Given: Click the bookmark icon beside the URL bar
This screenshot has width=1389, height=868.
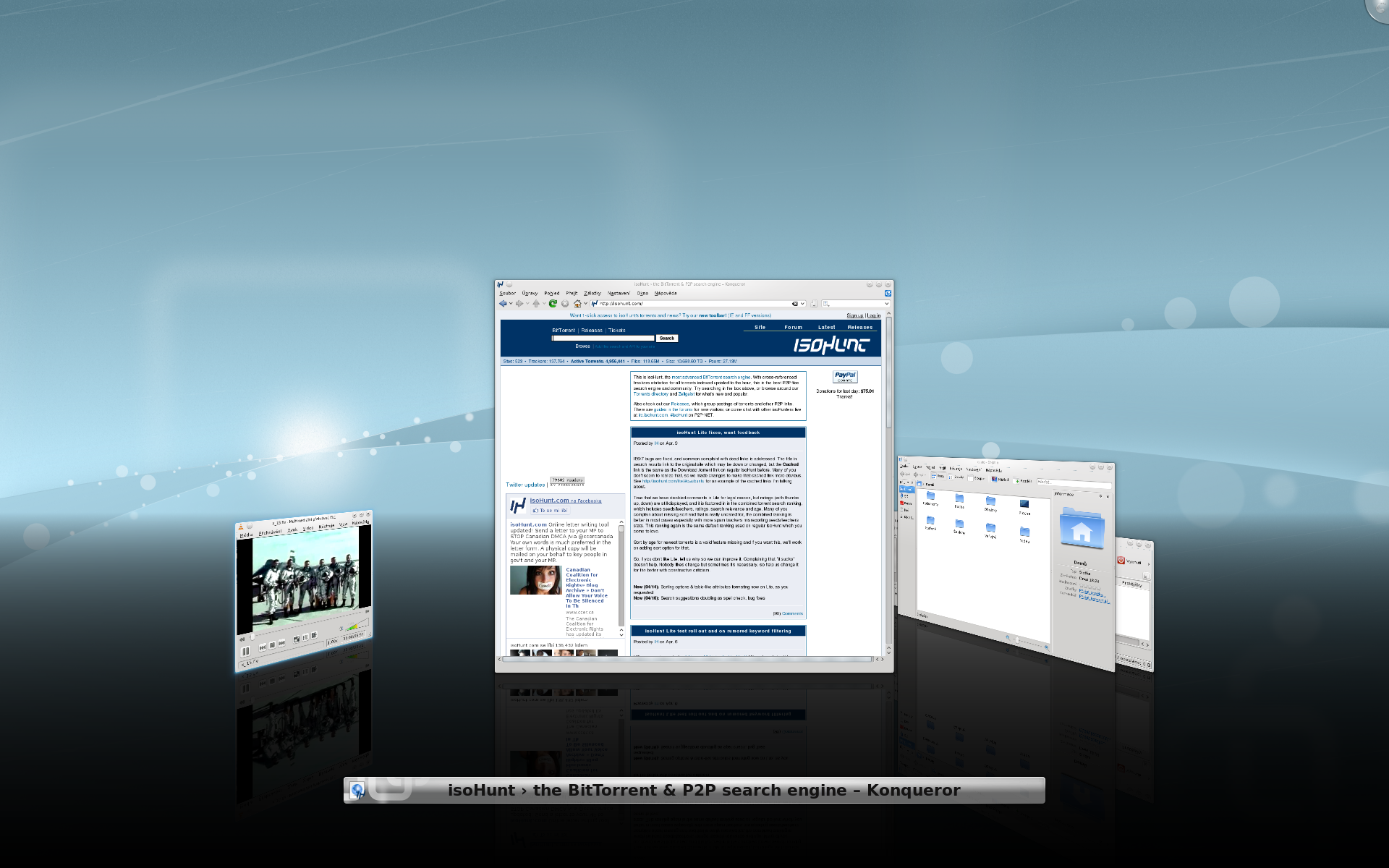Looking at the screenshot, I should (814, 304).
